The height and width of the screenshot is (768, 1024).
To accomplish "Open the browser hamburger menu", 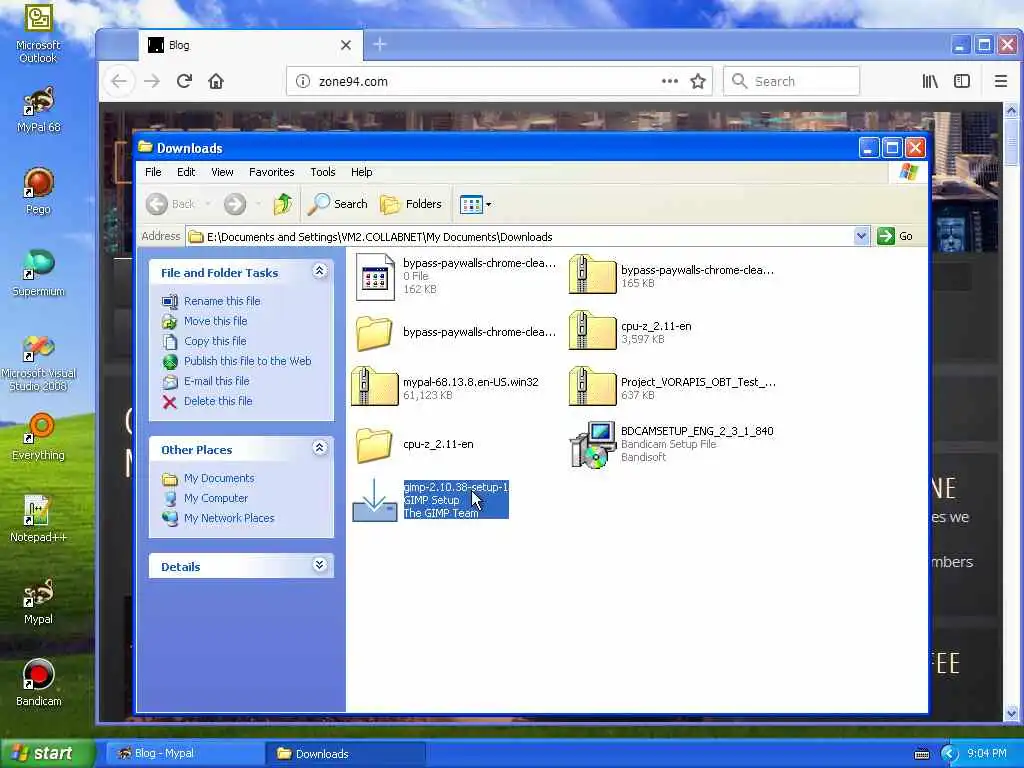I will [x=1000, y=81].
